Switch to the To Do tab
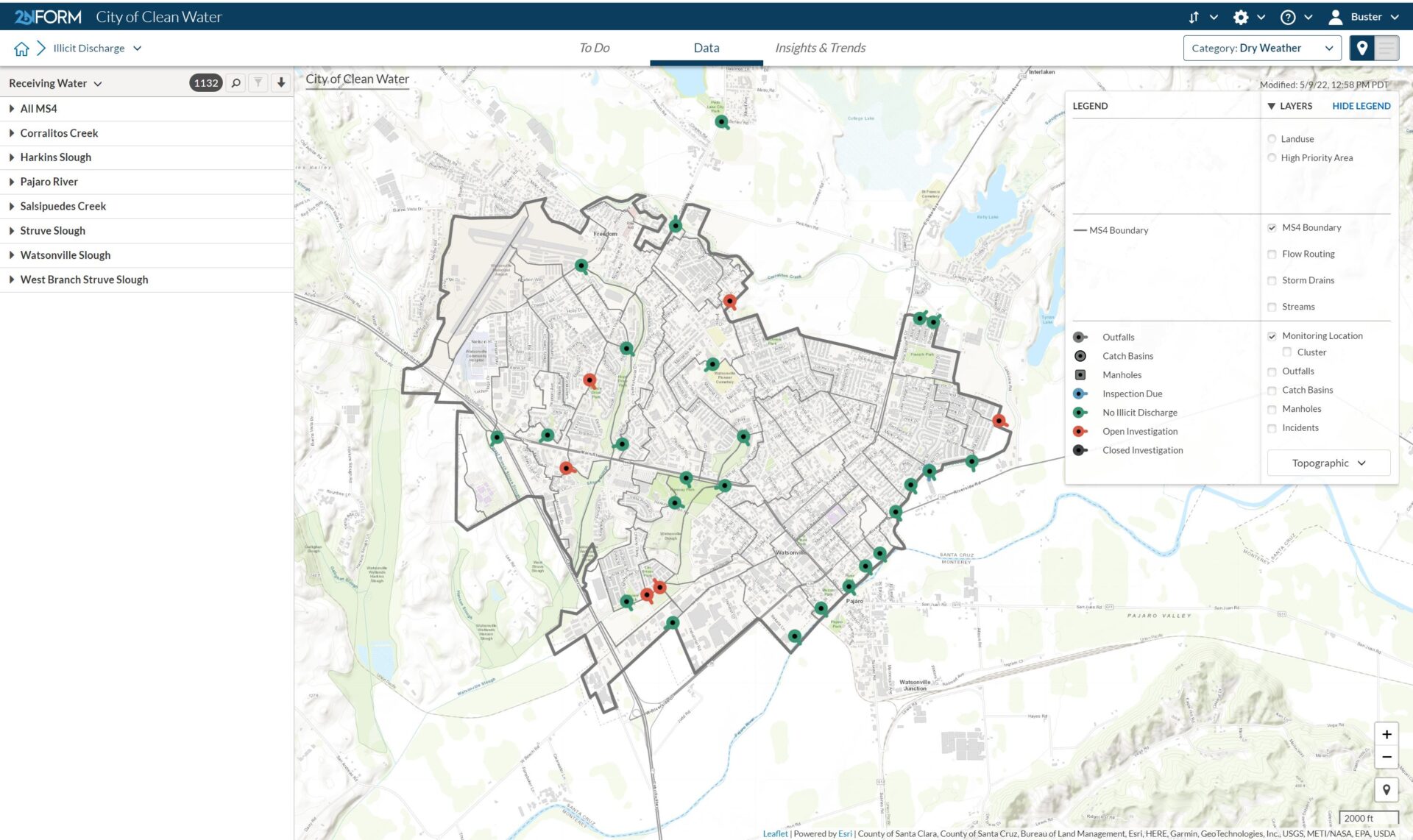This screenshot has width=1413, height=840. click(x=593, y=47)
